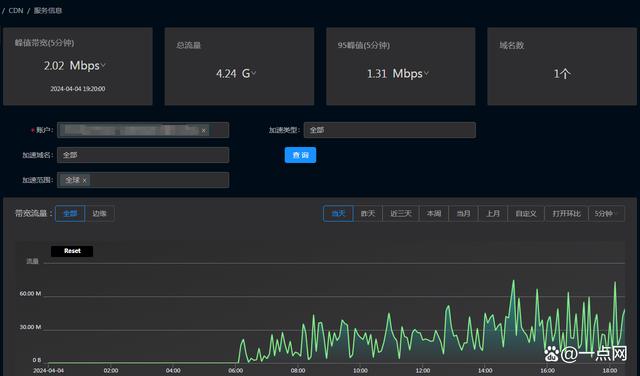640x376 pixels.
Task: Switch time range to 当月
Action: click(x=463, y=214)
